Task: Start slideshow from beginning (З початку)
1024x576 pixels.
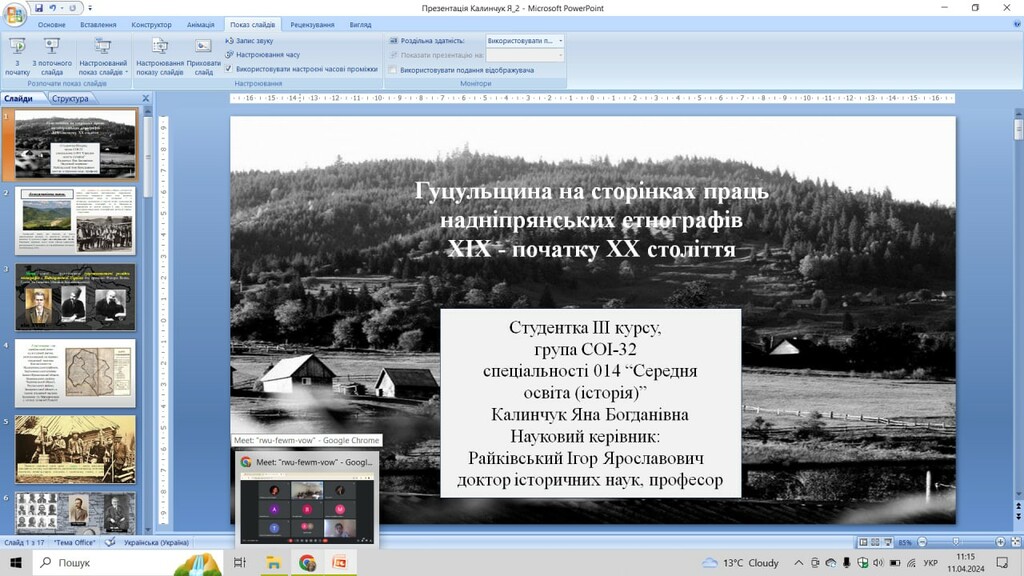Action: [x=17, y=56]
